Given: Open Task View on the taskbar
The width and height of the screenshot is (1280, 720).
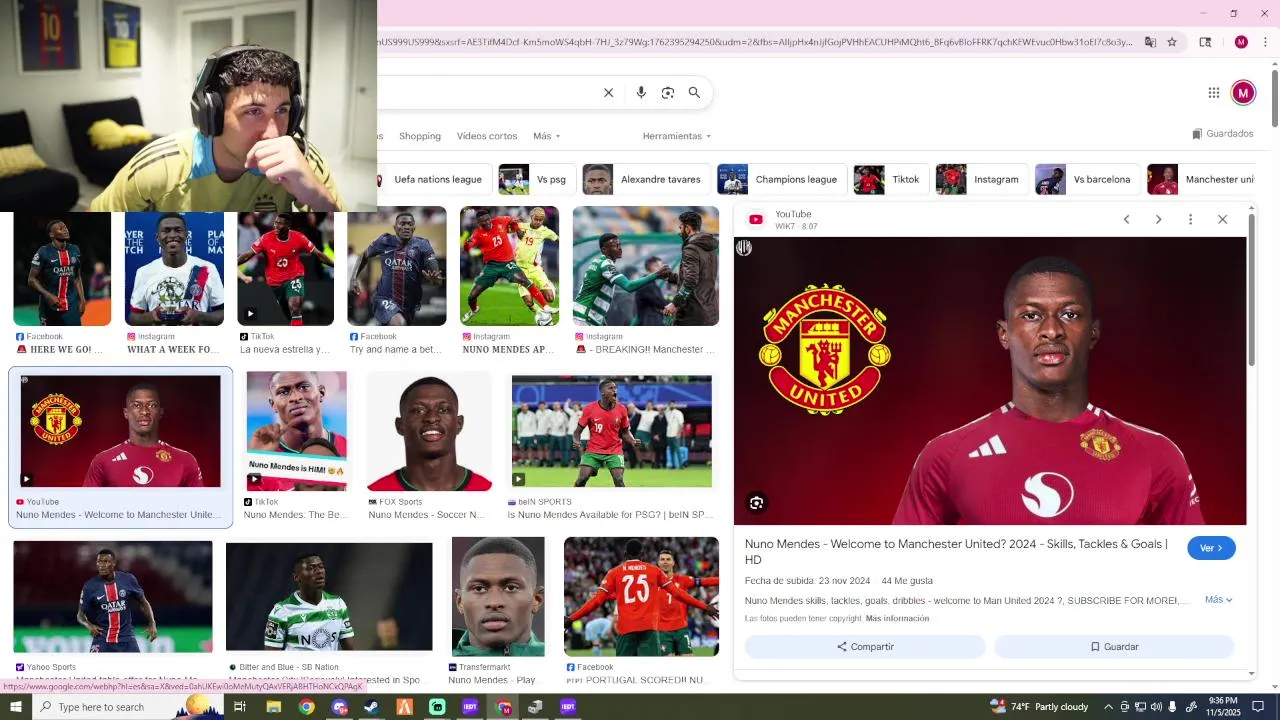Looking at the screenshot, I should click(240, 707).
